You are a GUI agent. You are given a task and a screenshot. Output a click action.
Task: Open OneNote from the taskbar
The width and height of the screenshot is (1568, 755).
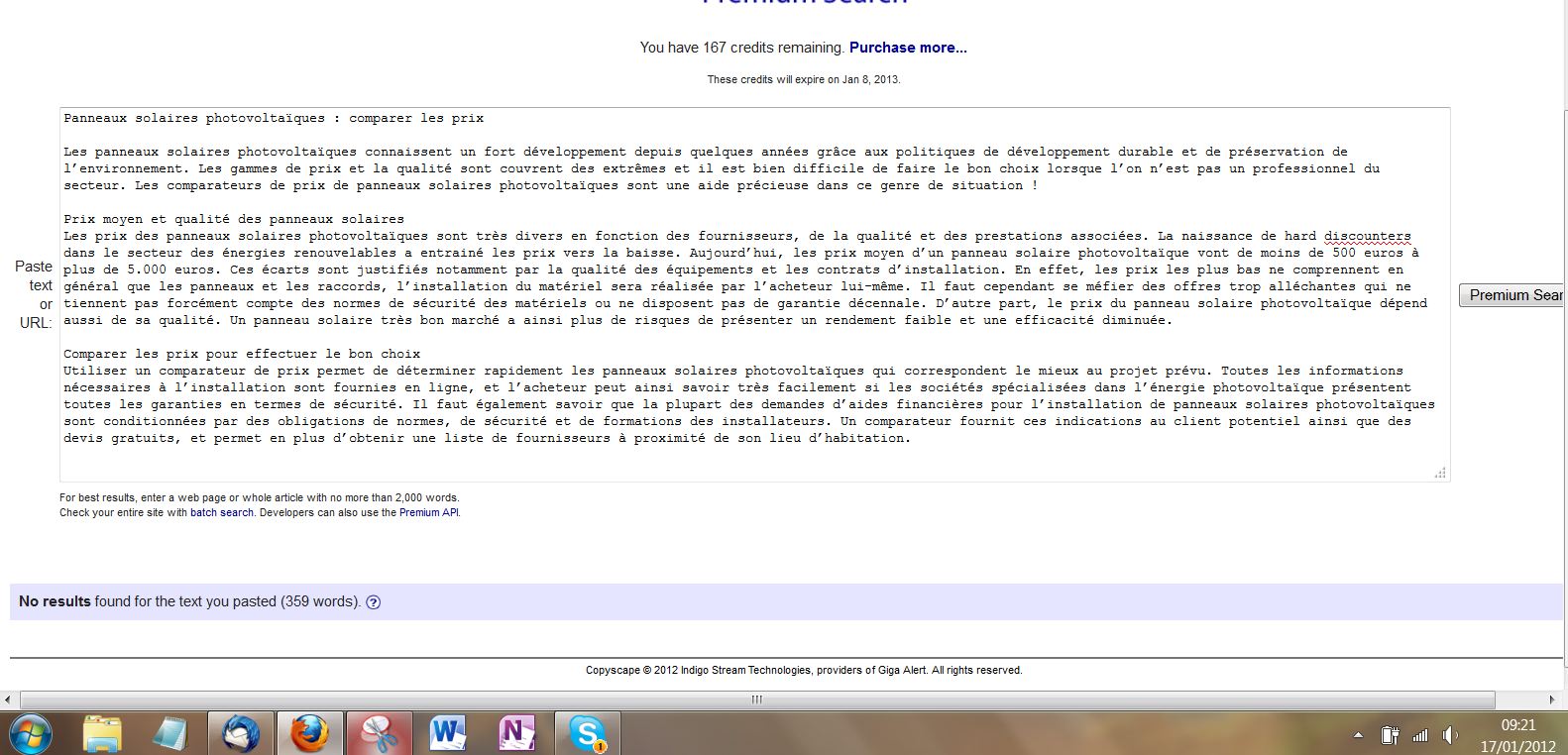(x=516, y=734)
